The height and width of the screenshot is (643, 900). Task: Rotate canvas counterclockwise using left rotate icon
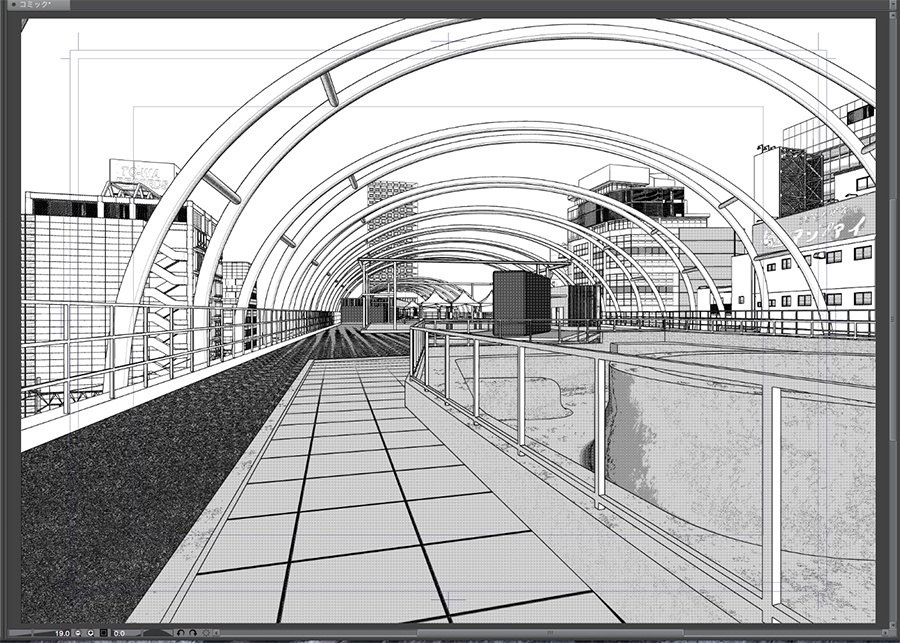180,633
